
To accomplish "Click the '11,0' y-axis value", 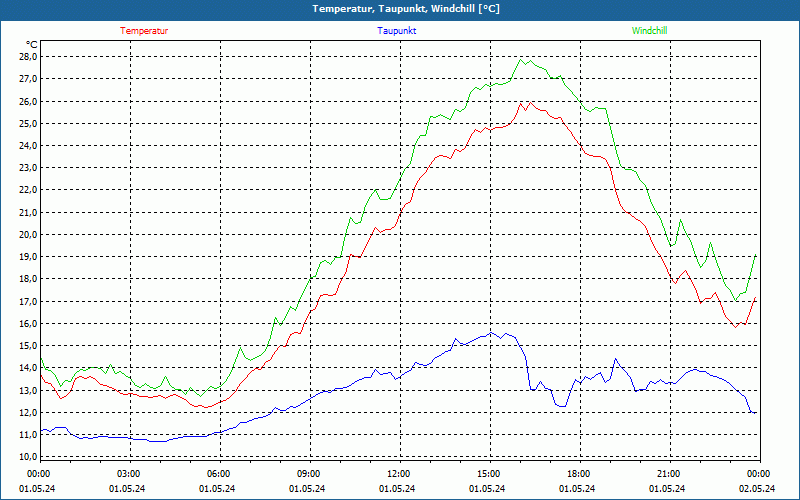I will click(28, 435).
